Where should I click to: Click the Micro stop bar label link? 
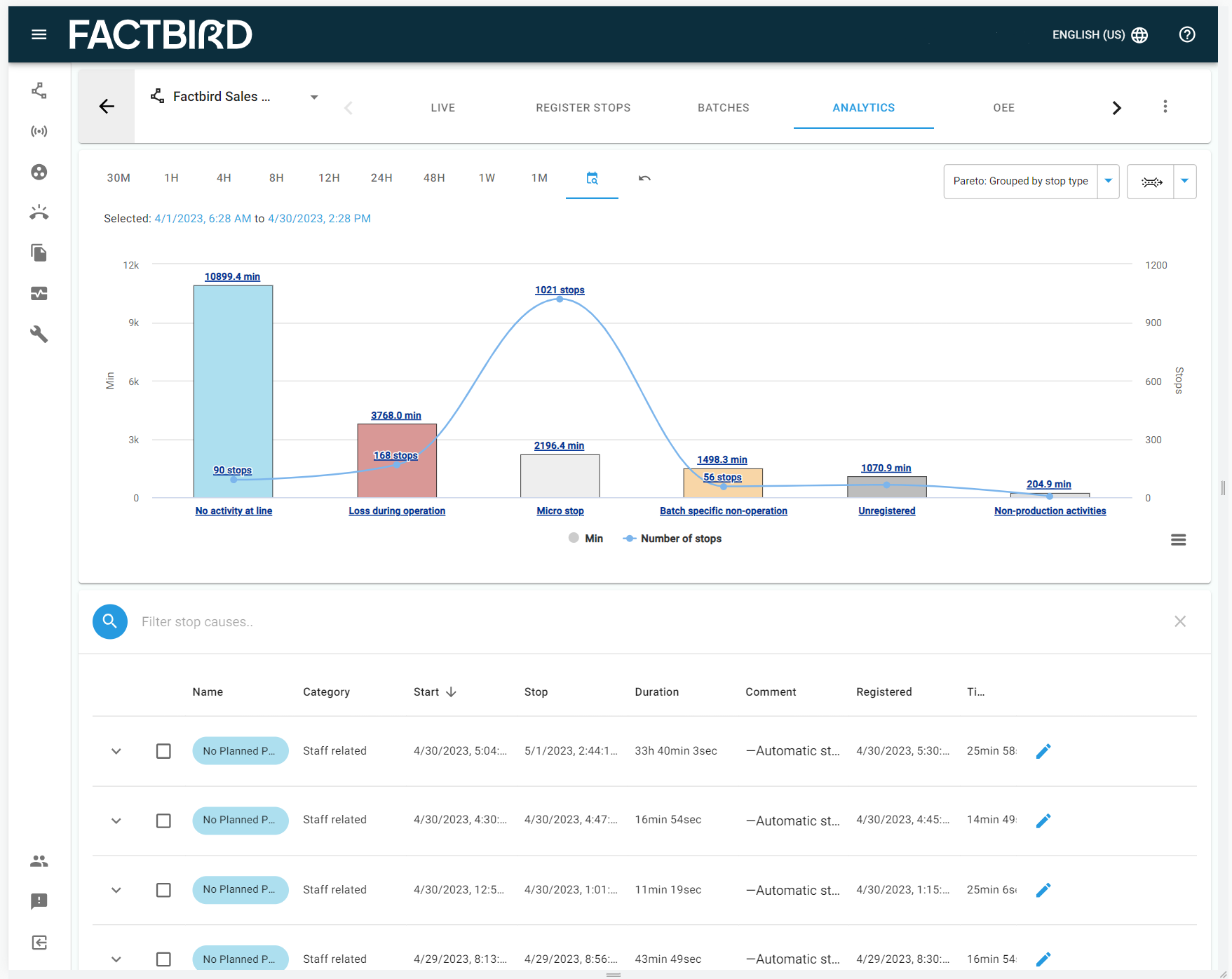(560, 511)
